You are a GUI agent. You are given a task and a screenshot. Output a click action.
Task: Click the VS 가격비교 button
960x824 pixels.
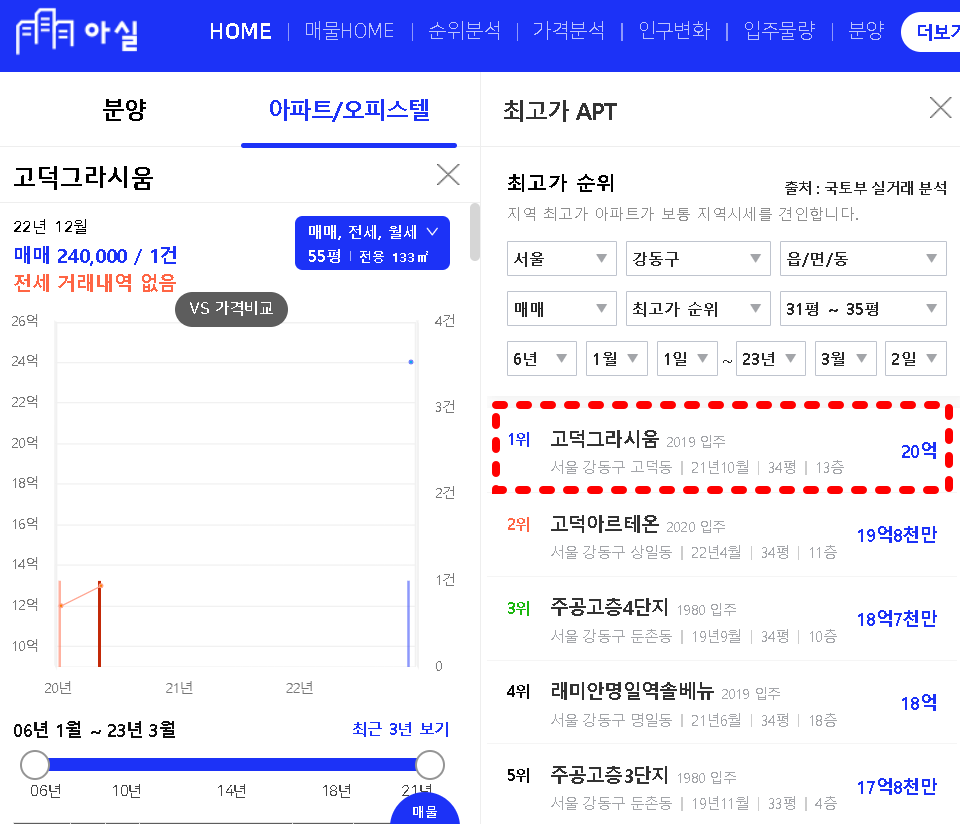pyautogui.click(x=231, y=309)
